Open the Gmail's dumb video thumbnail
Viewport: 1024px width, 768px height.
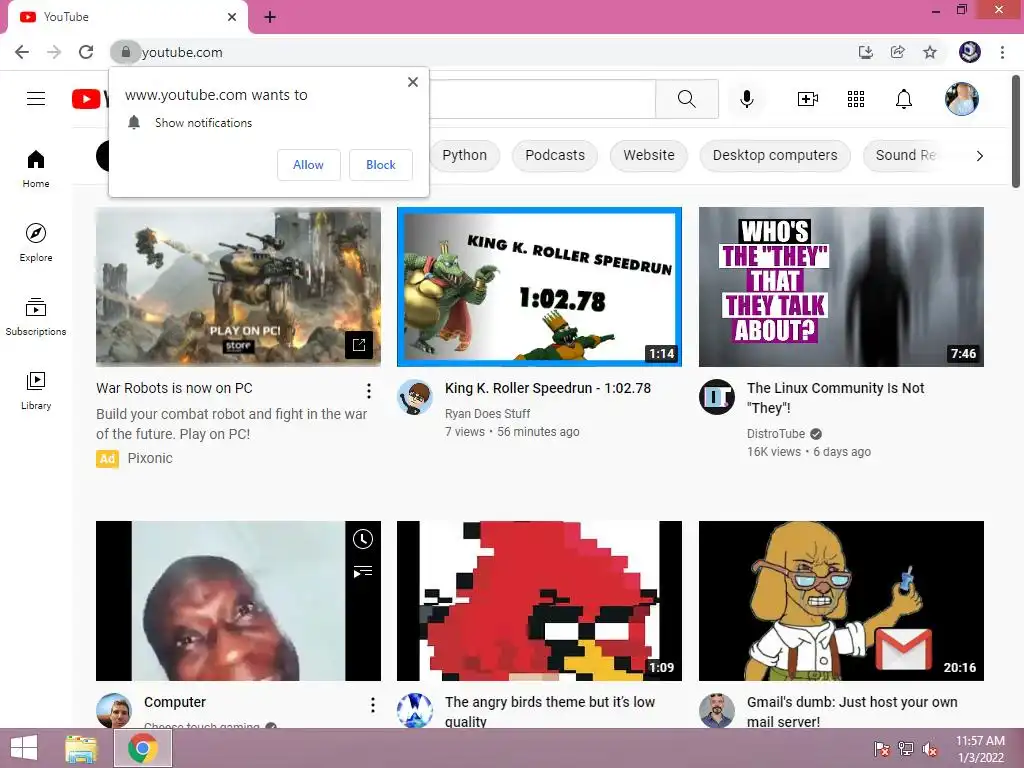tap(841, 601)
